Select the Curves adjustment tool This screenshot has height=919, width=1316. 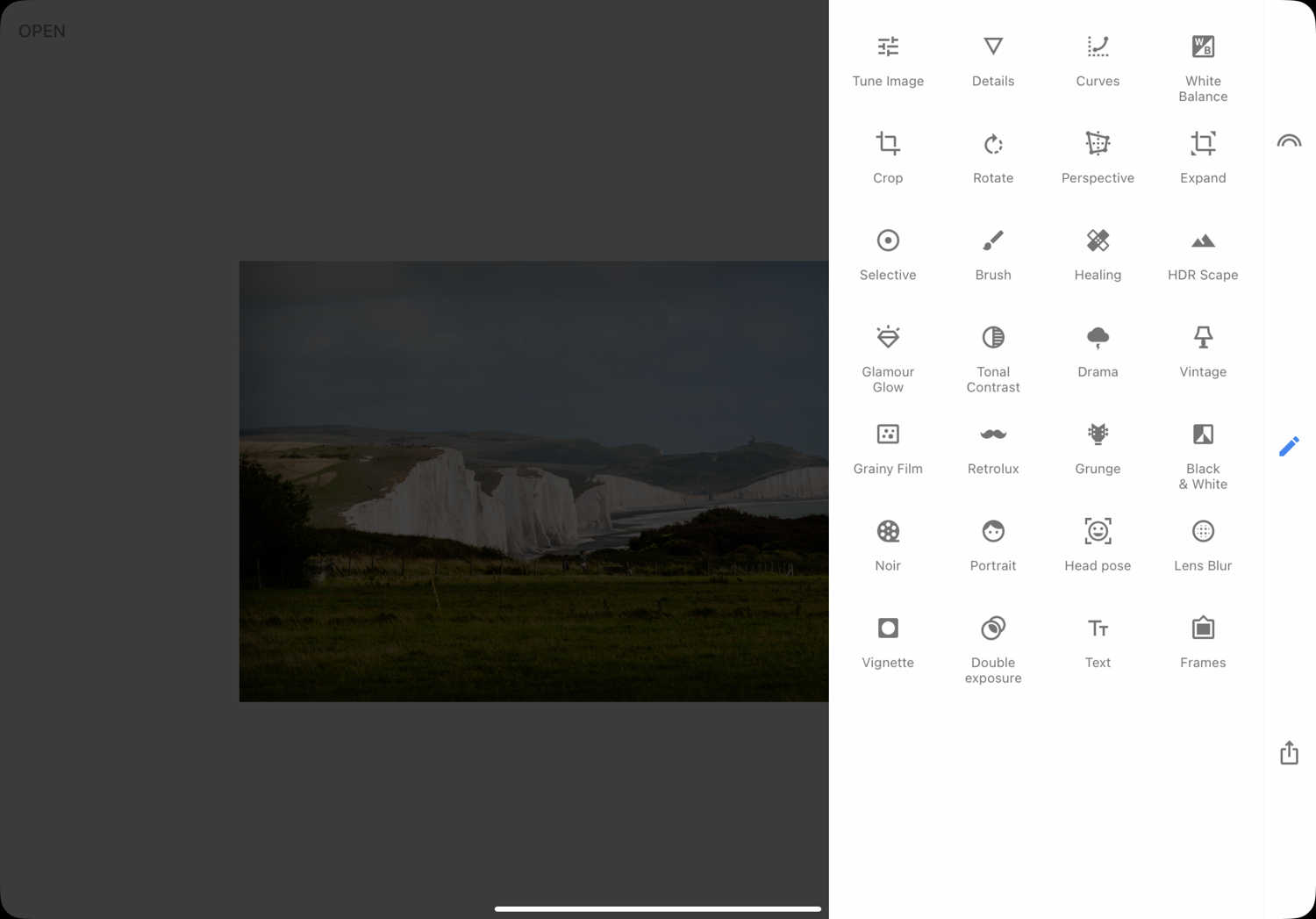pos(1098,61)
